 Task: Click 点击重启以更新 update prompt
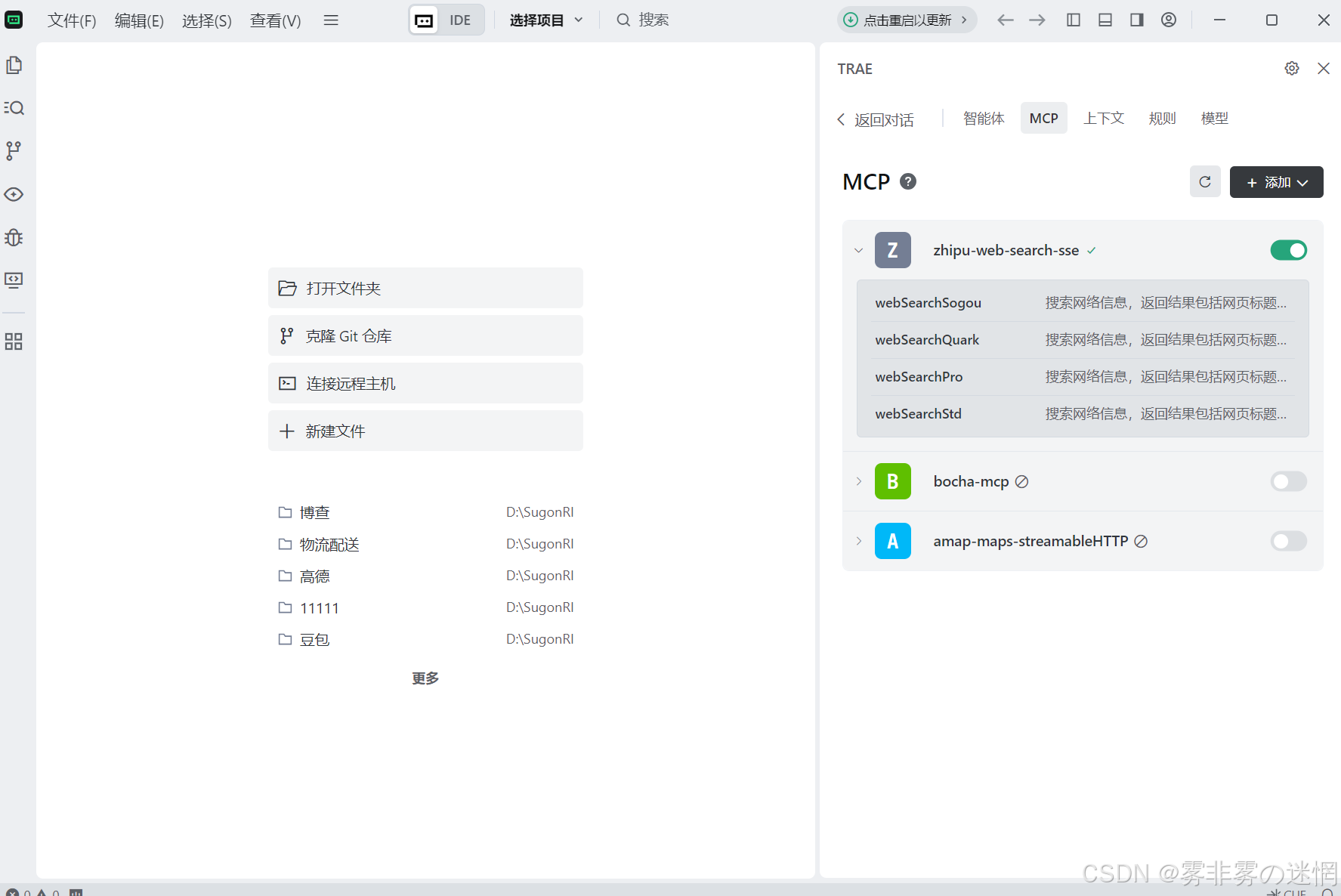pyautogui.click(x=907, y=20)
